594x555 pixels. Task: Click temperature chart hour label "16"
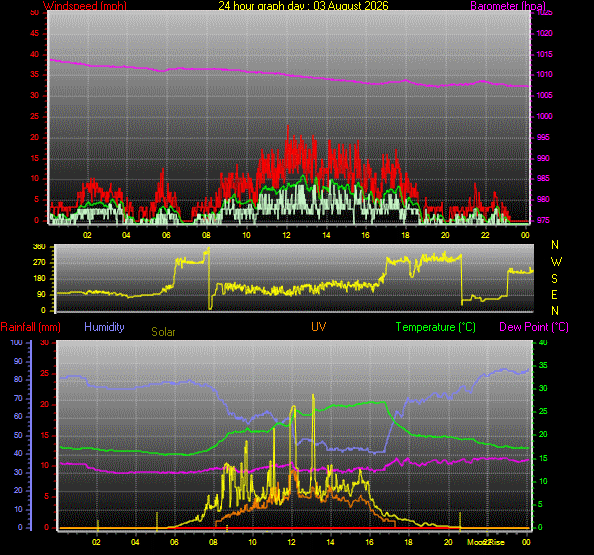[369, 542]
